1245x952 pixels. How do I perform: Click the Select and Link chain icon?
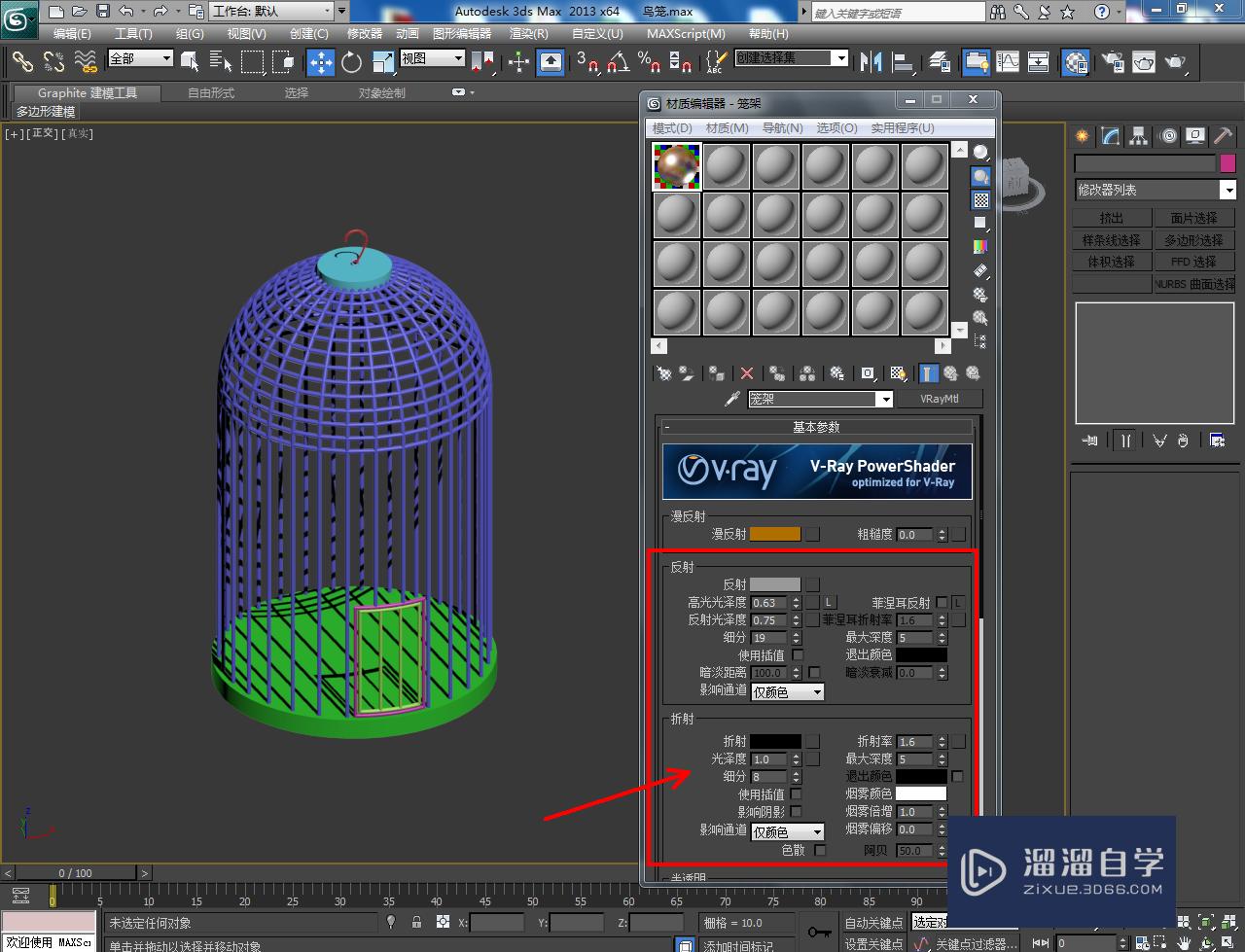pyautogui.click(x=22, y=62)
